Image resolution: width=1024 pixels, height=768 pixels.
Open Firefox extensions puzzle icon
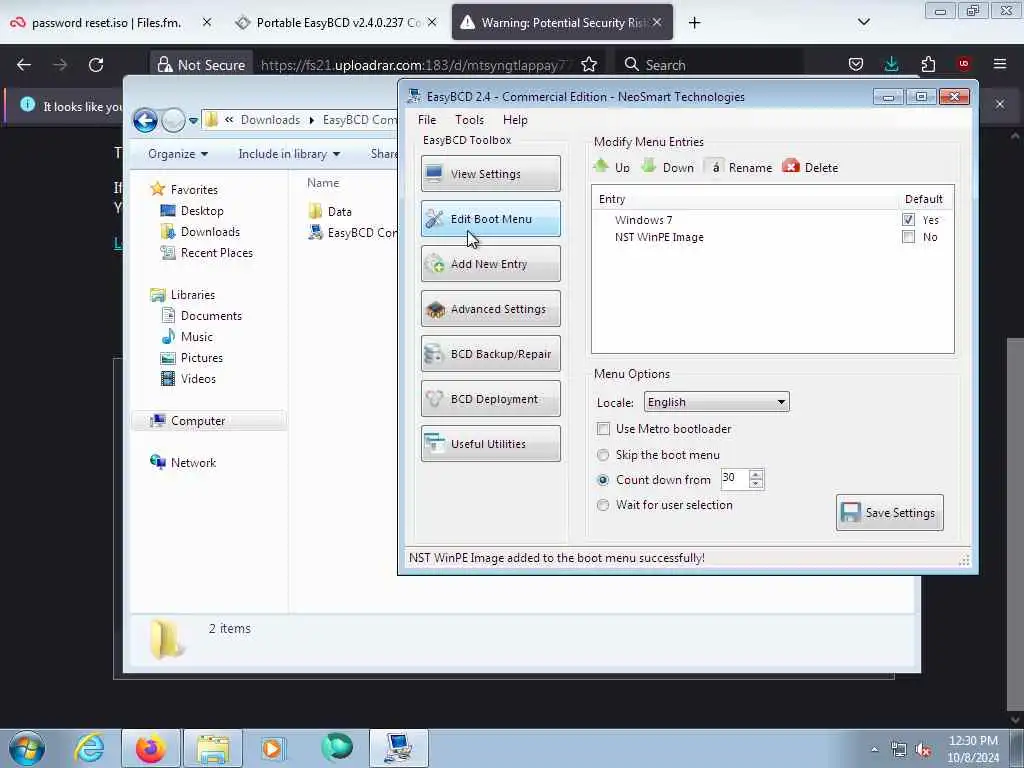pyautogui.click(x=928, y=64)
